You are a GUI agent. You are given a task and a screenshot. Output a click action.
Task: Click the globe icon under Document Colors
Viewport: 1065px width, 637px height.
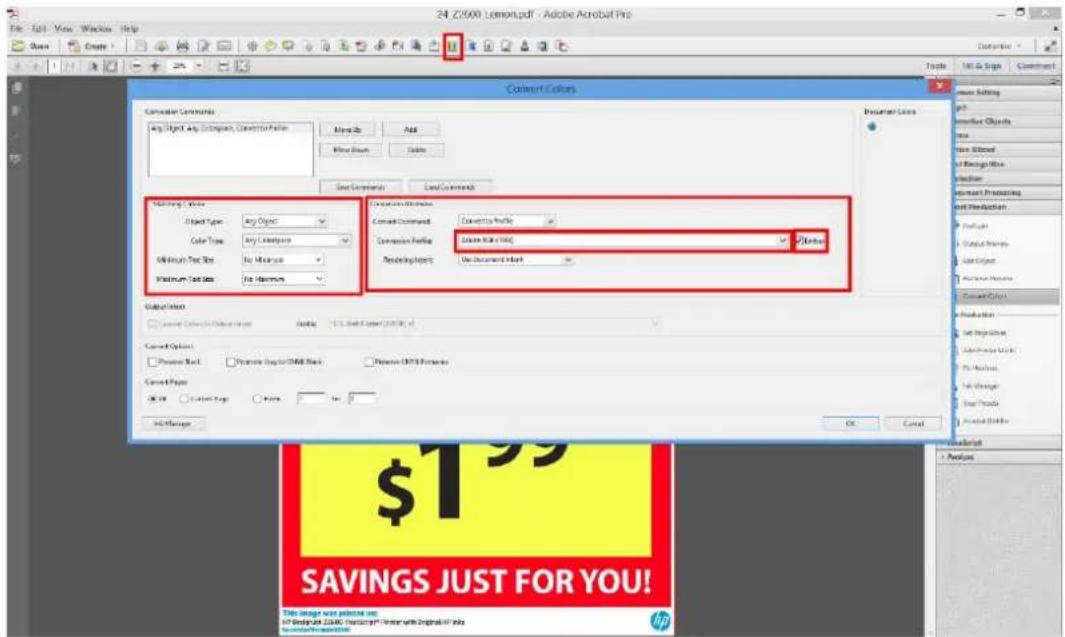[x=871, y=127]
